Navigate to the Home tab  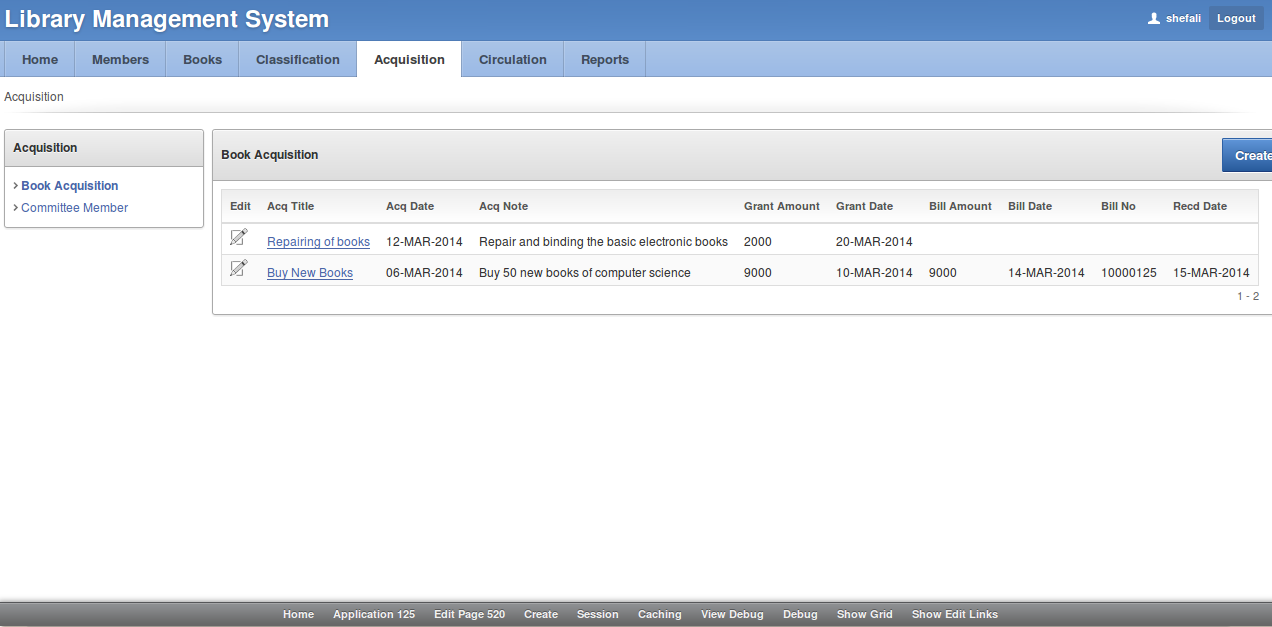pyautogui.click(x=40, y=59)
